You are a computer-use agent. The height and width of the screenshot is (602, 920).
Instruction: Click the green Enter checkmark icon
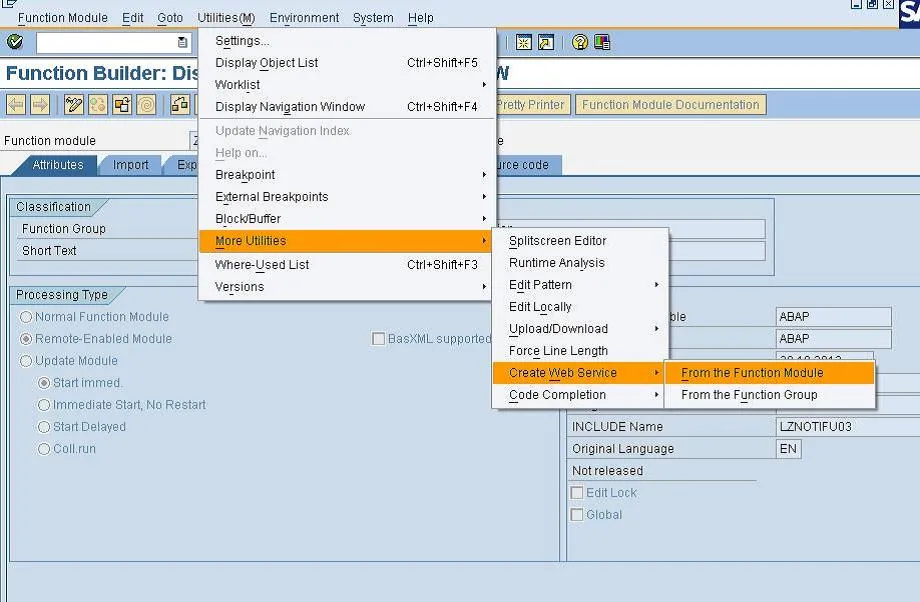pos(15,42)
